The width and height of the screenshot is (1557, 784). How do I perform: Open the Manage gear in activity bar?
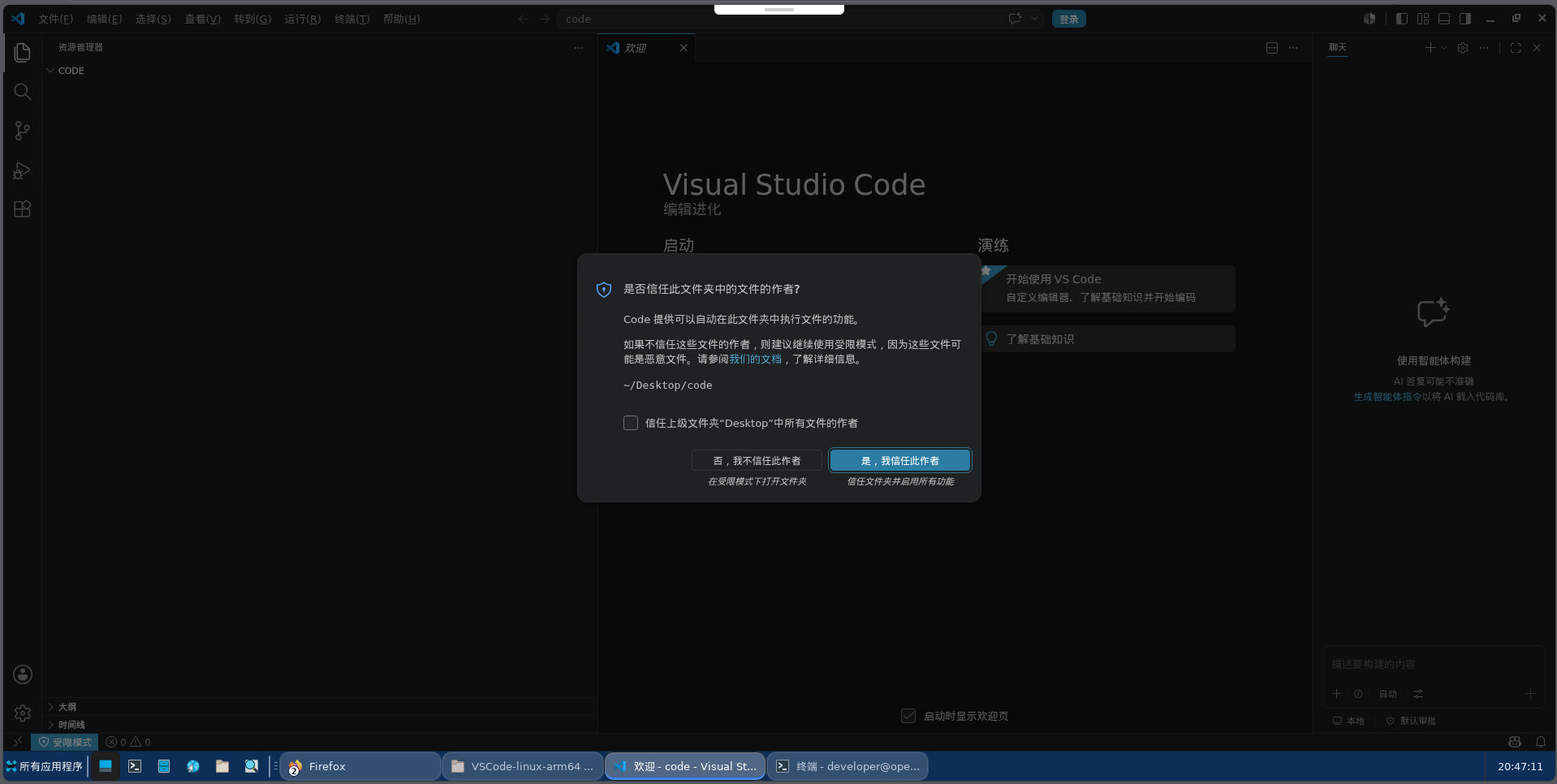click(23, 713)
